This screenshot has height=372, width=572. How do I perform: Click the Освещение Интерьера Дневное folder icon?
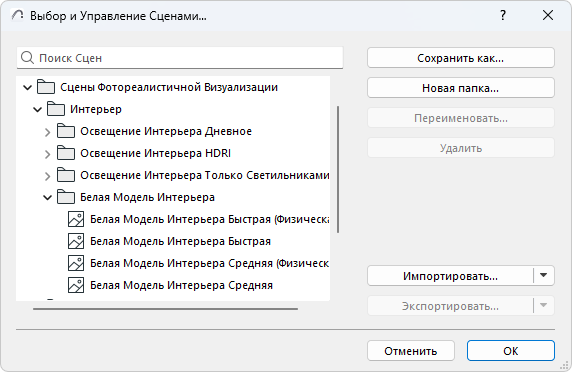66,131
